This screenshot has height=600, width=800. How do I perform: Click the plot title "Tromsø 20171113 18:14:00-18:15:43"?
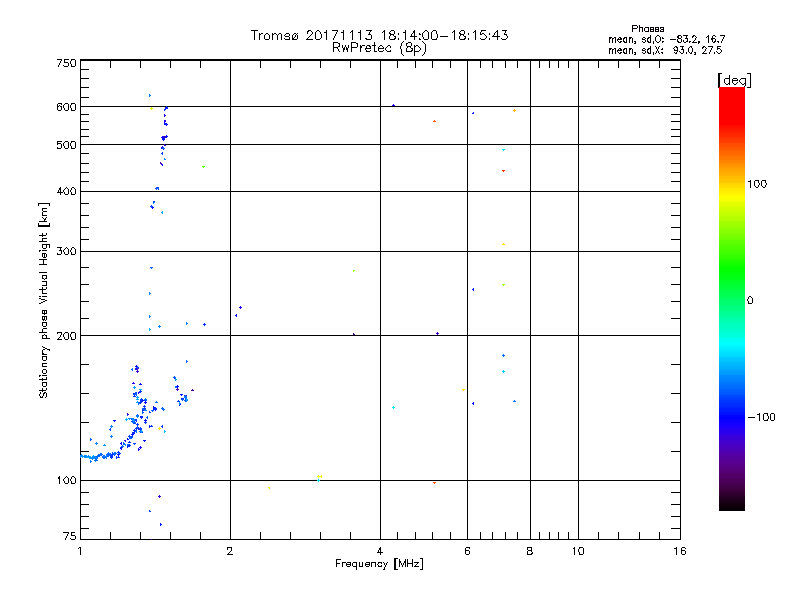[x=379, y=35]
